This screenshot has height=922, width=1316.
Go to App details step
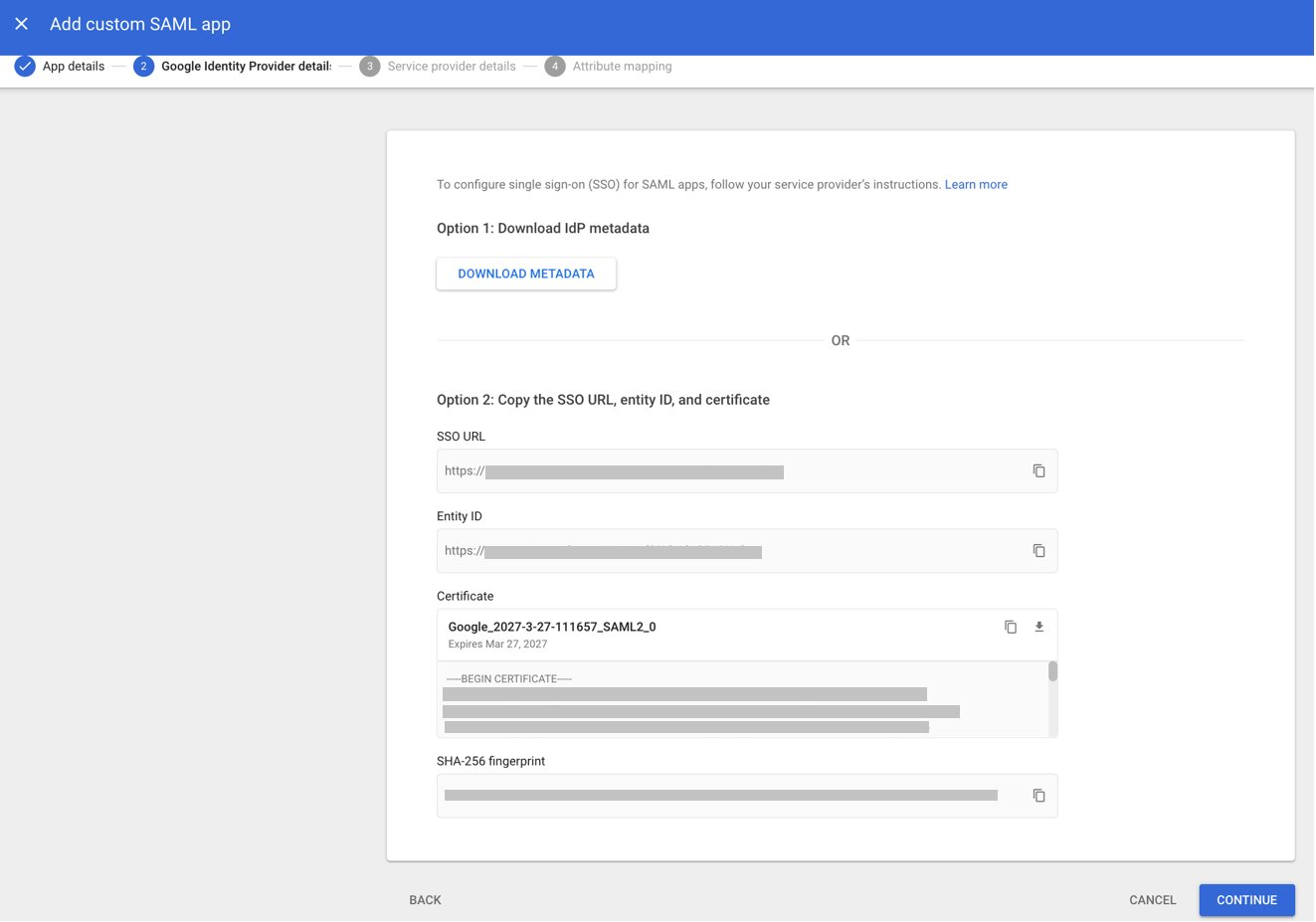pyautogui.click(x=74, y=67)
